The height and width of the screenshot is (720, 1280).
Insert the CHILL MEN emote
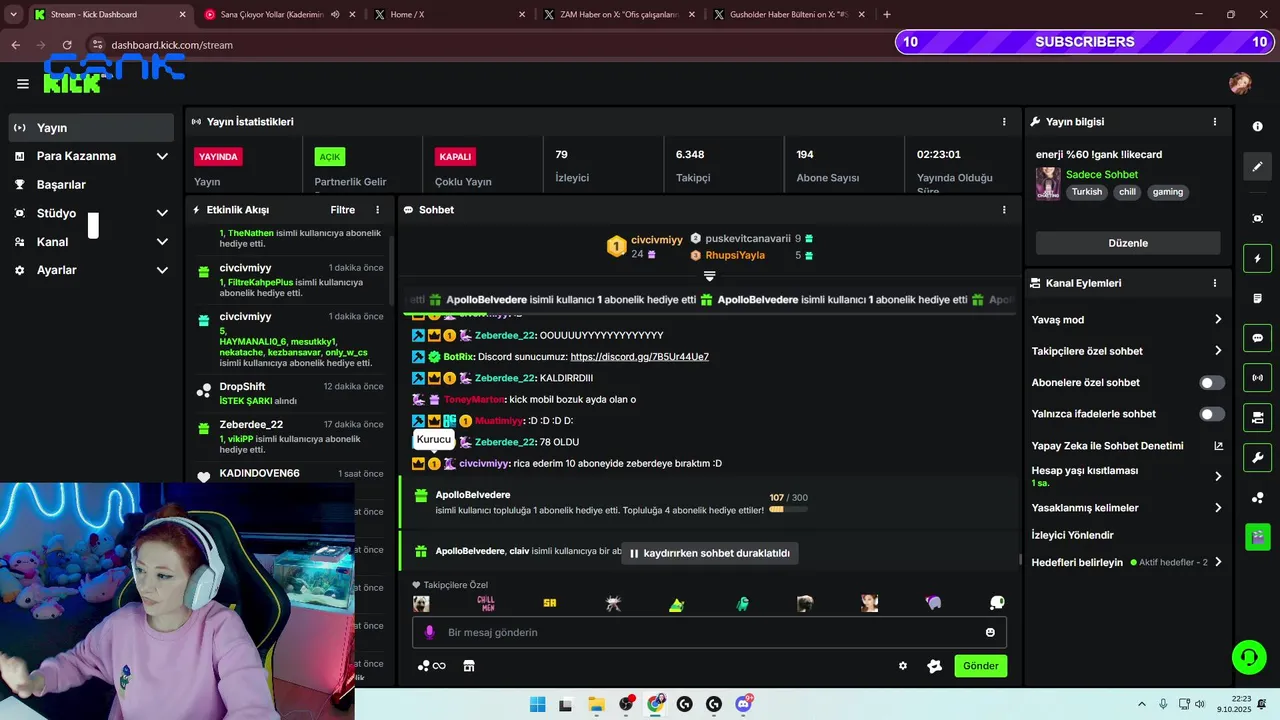point(486,603)
